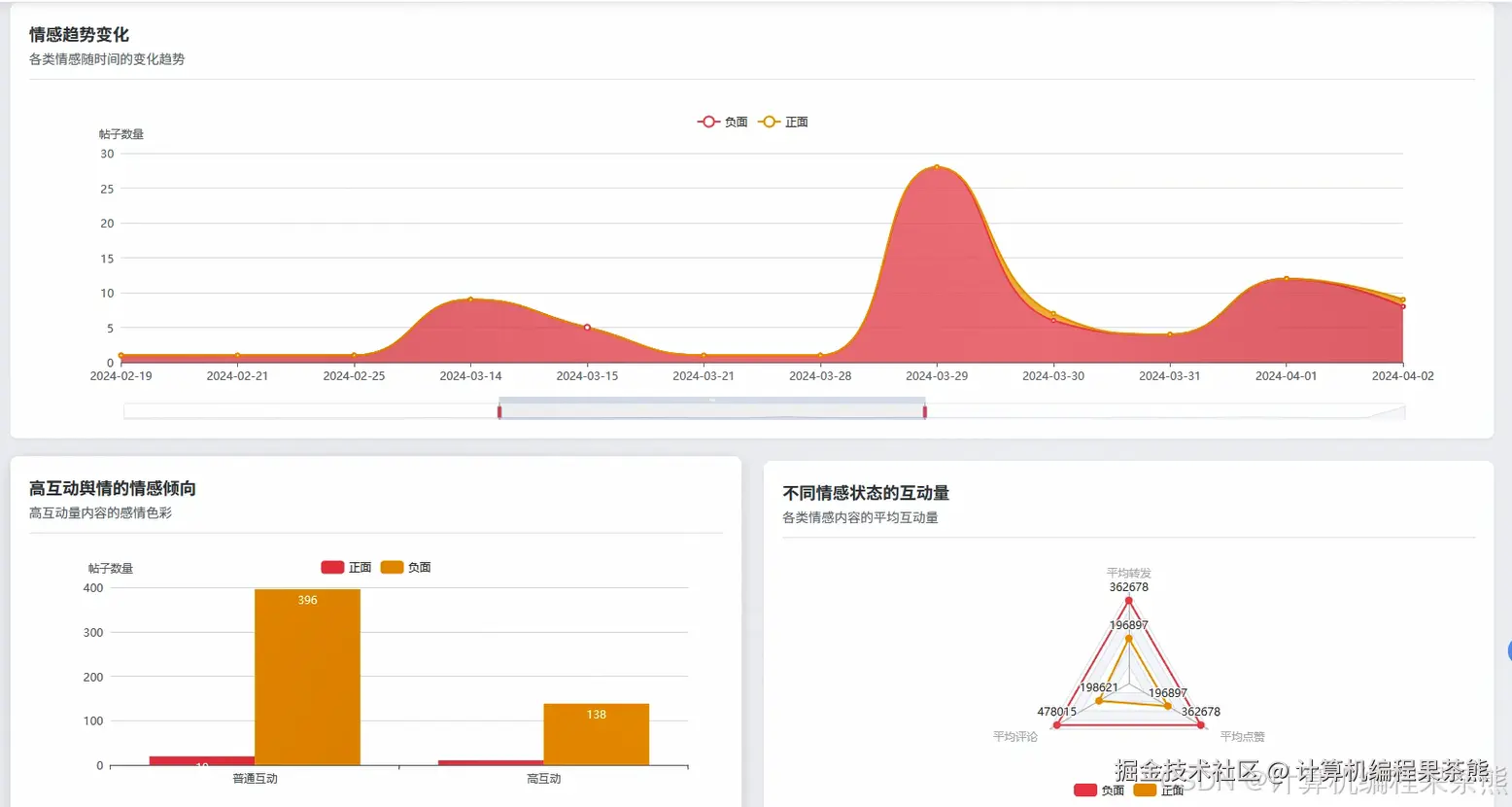Click subtitle 各类情感内容的平均互动量
Viewport: 1512px width, 807px height.
click(860, 517)
